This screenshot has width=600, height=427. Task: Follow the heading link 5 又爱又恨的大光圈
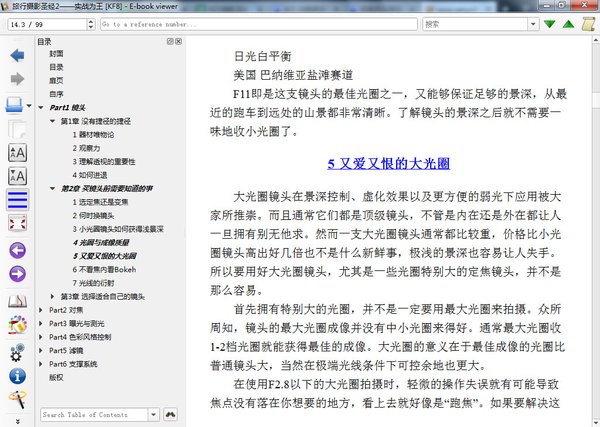[x=388, y=163]
